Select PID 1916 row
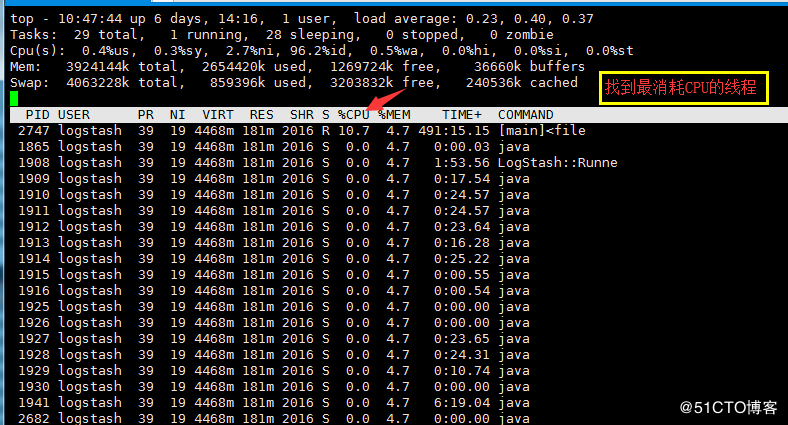Screen dimensions: 788x425 click(x=274, y=291)
